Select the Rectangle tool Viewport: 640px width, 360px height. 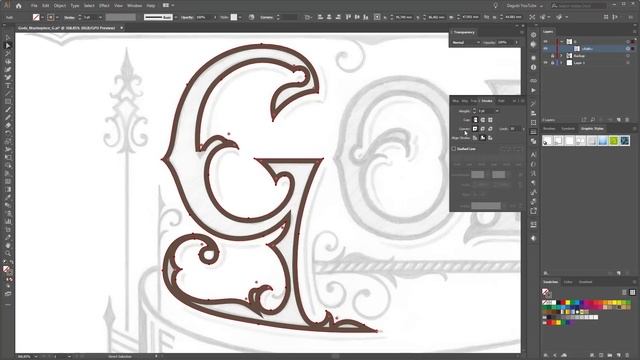tap(8, 101)
